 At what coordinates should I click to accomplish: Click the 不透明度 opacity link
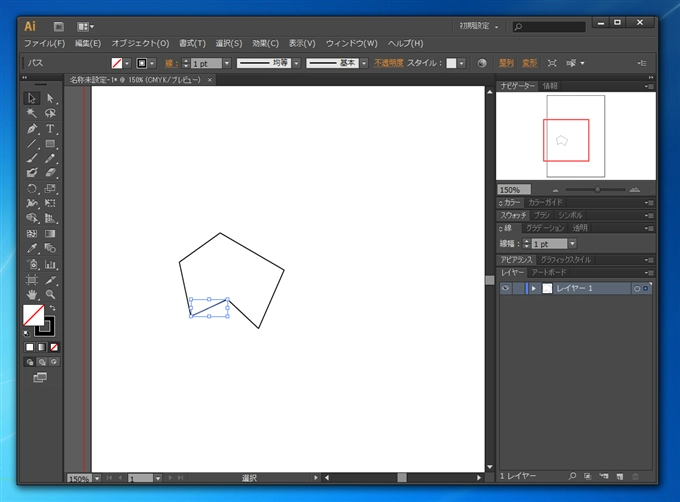(x=389, y=63)
